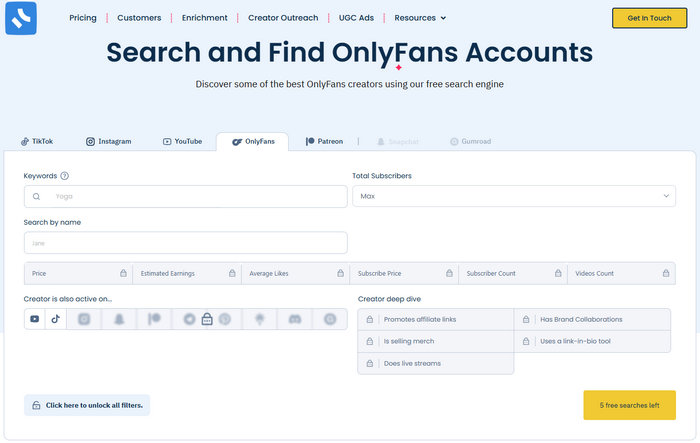Open the Creator Outreach nav link

pyautogui.click(x=283, y=18)
